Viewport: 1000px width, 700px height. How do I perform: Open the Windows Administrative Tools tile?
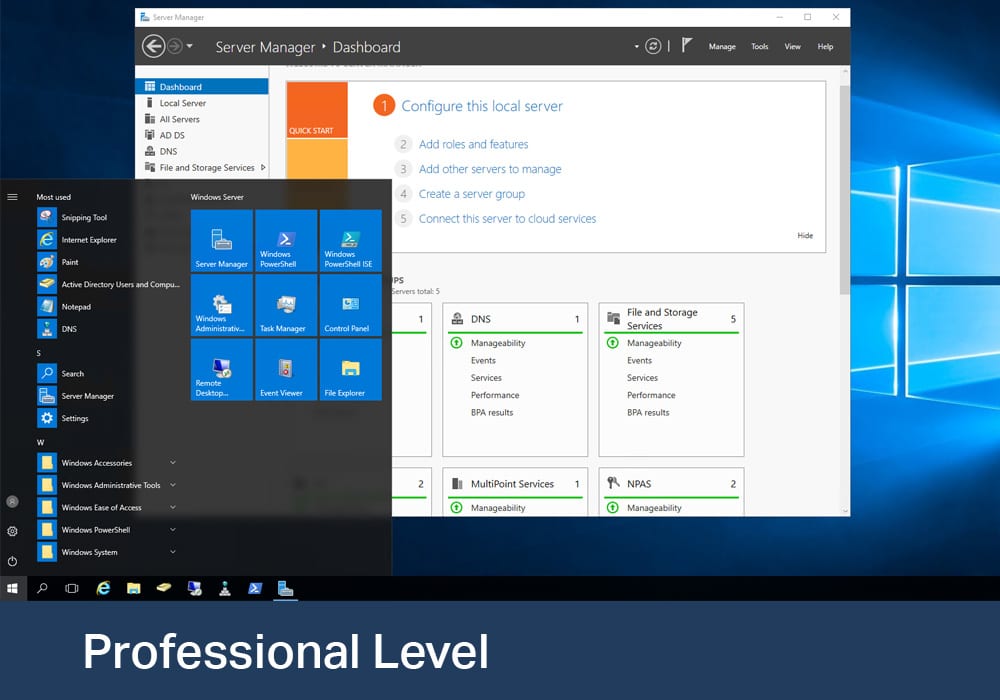pos(221,305)
